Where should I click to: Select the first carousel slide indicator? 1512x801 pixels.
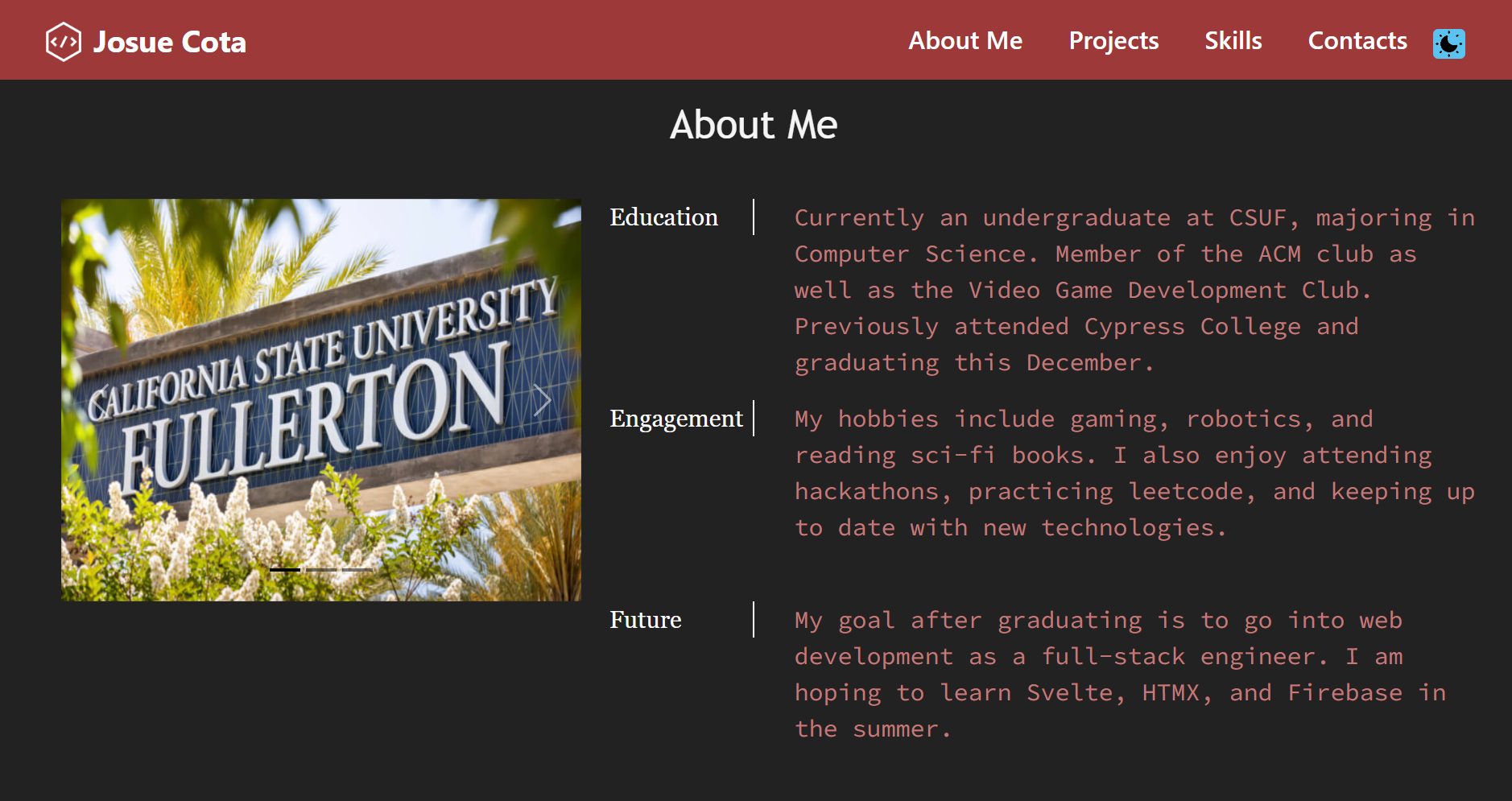coord(285,569)
